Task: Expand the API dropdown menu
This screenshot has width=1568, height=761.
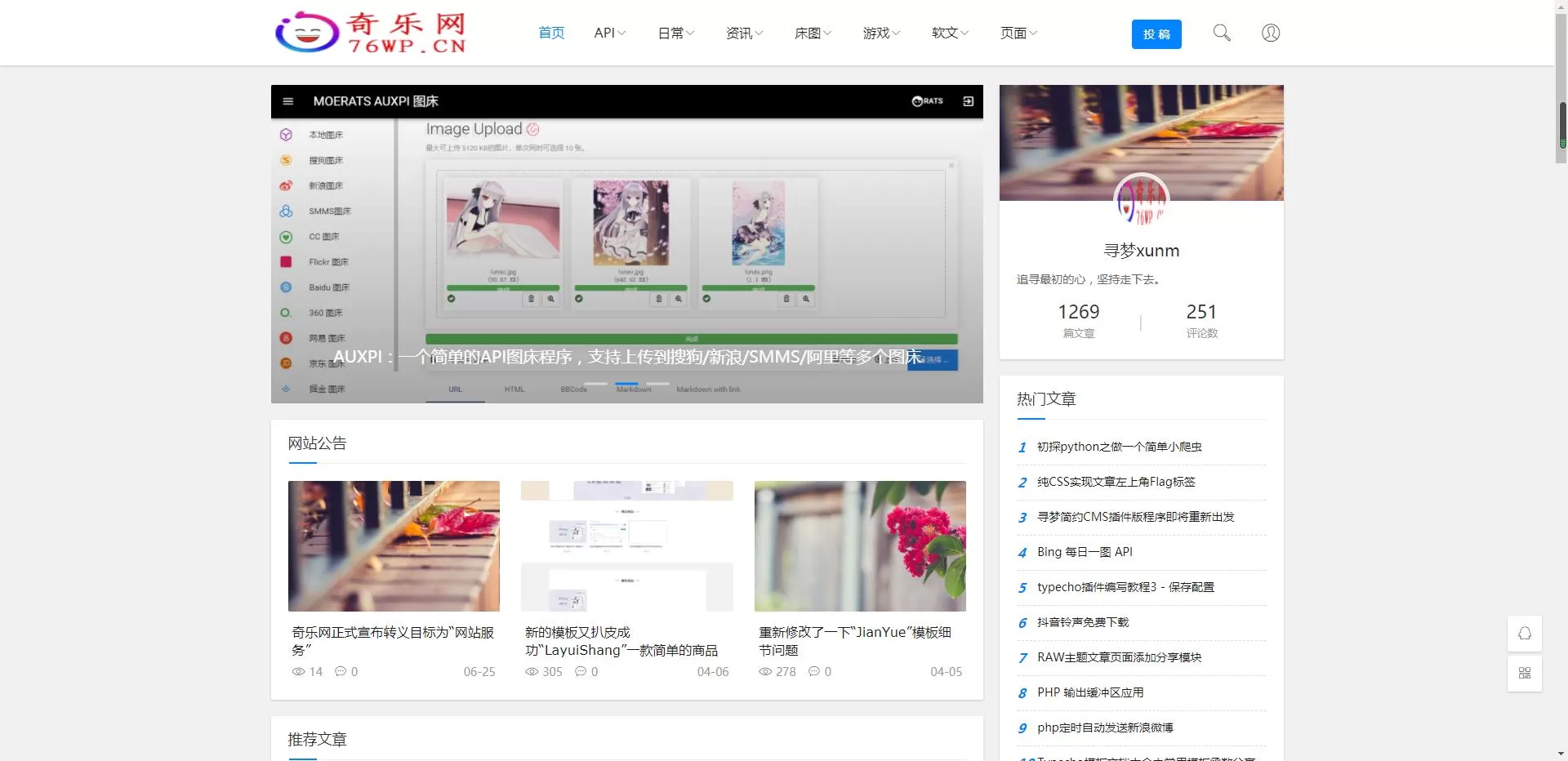Action: pos(609,33)
